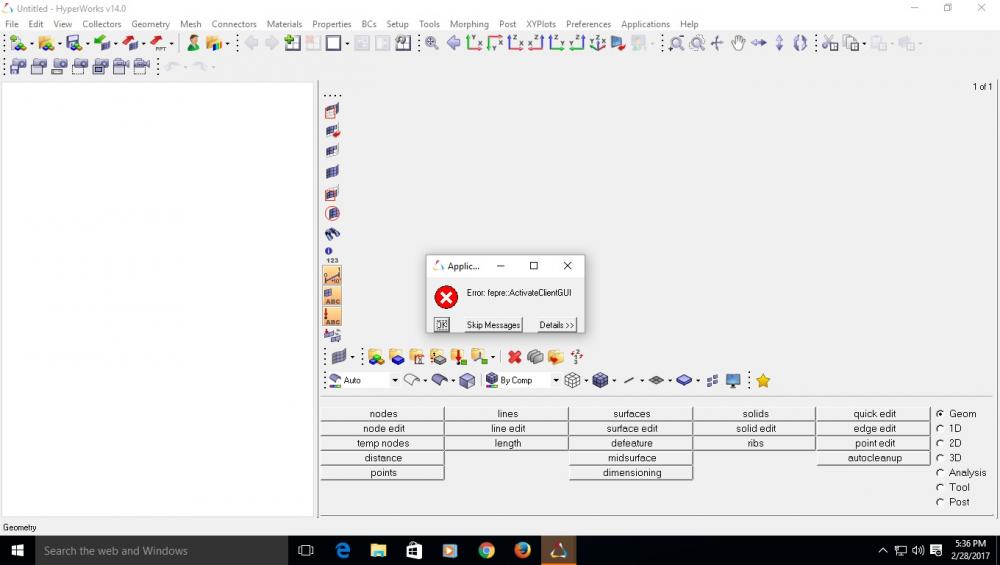Open File Explorer from the taskbar
Image resolution: width=1000 pixels, height=565 pixels.
pos(379,550)
